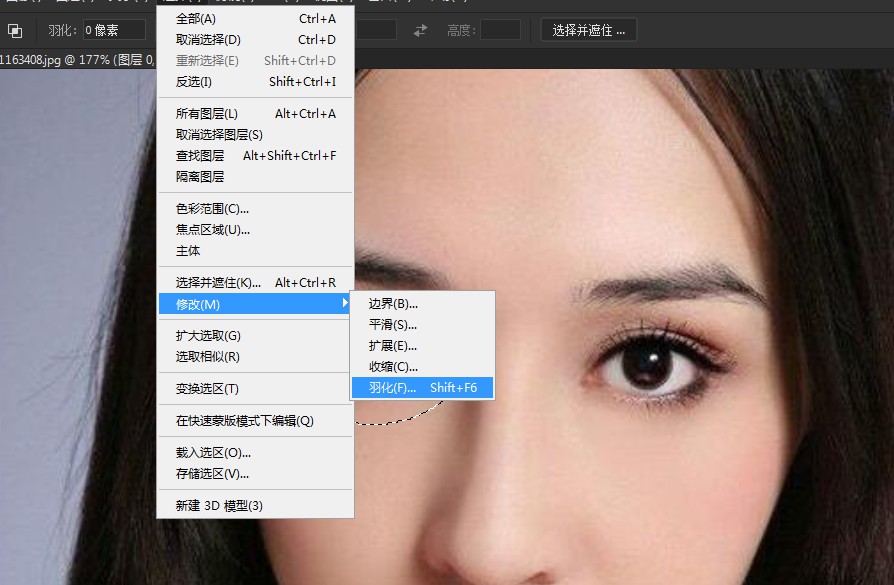Choose 收缩(C) to contract selection

[390, 367]
